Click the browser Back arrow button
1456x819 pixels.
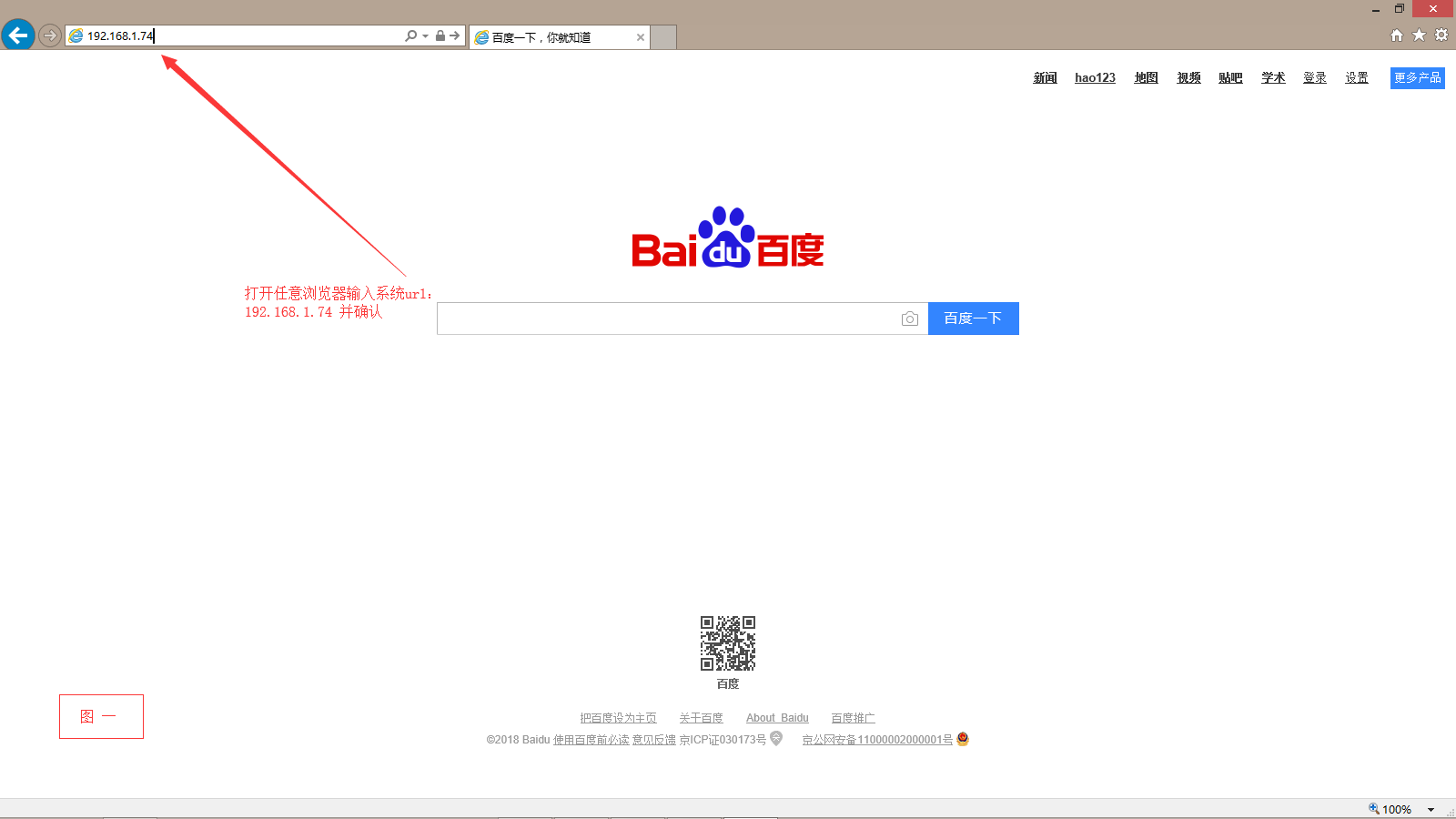[18, 35]
